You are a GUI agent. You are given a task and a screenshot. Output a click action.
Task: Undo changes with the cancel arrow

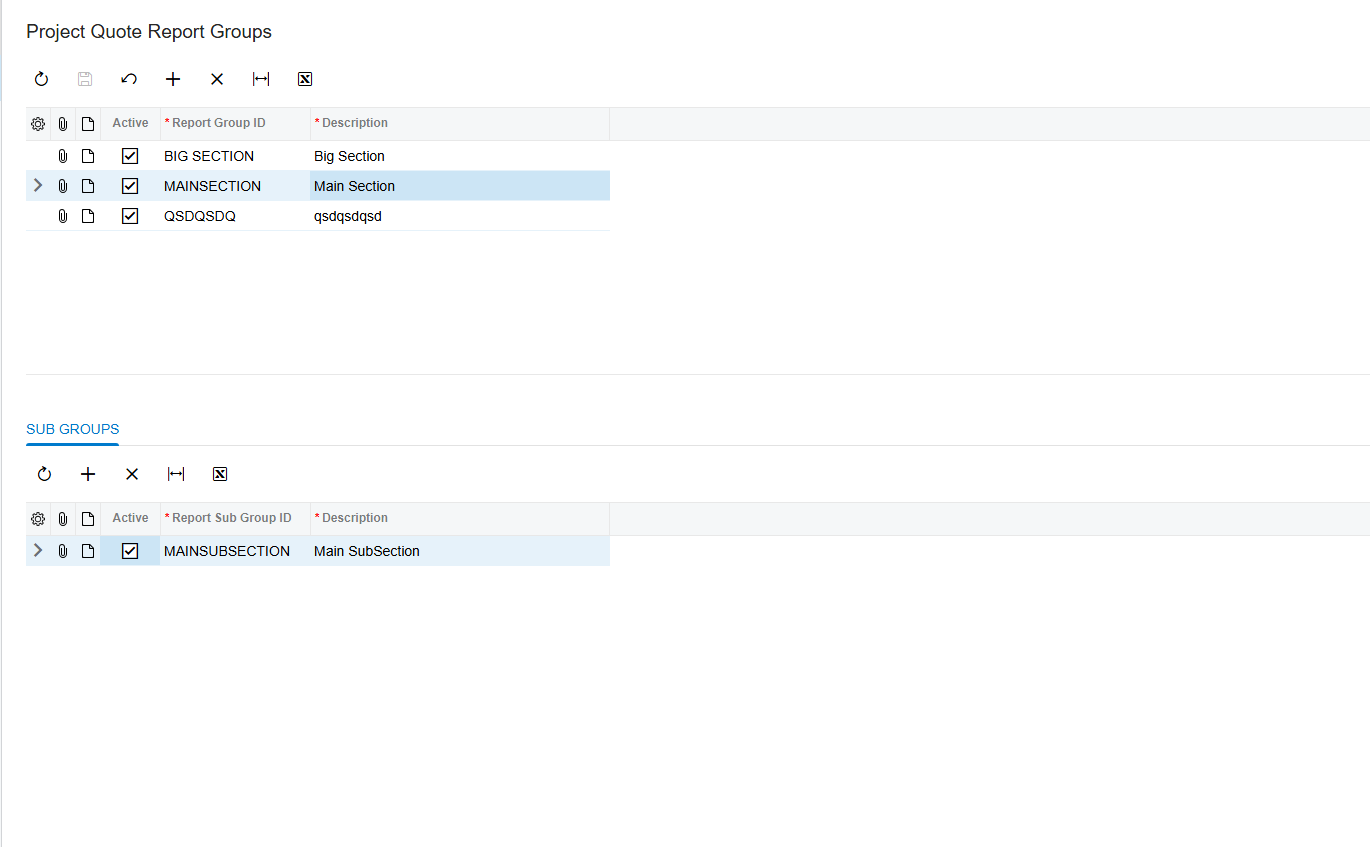129,79
